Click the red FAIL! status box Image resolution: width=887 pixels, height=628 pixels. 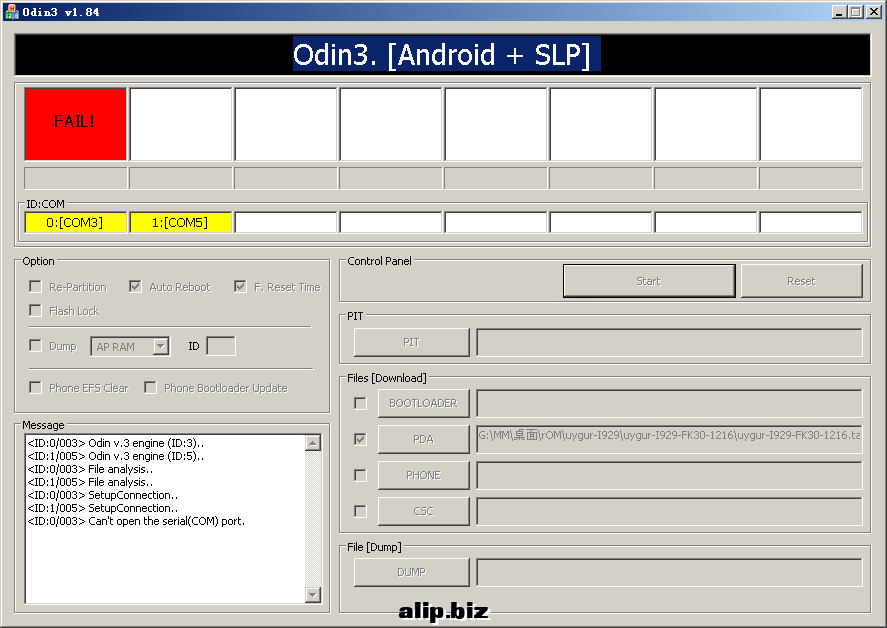[75, 124]
